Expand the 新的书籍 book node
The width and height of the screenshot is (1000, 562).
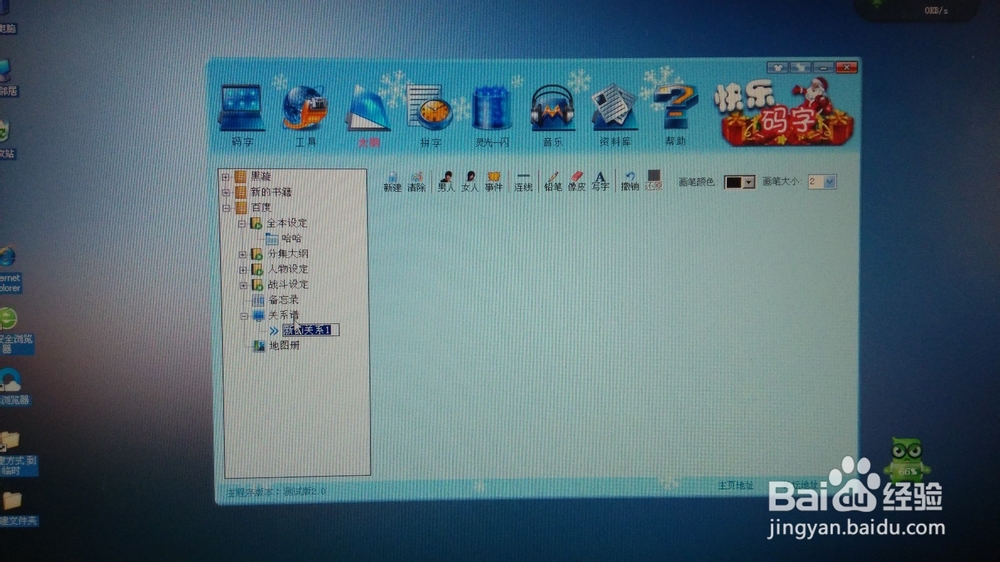click(226, 192)
